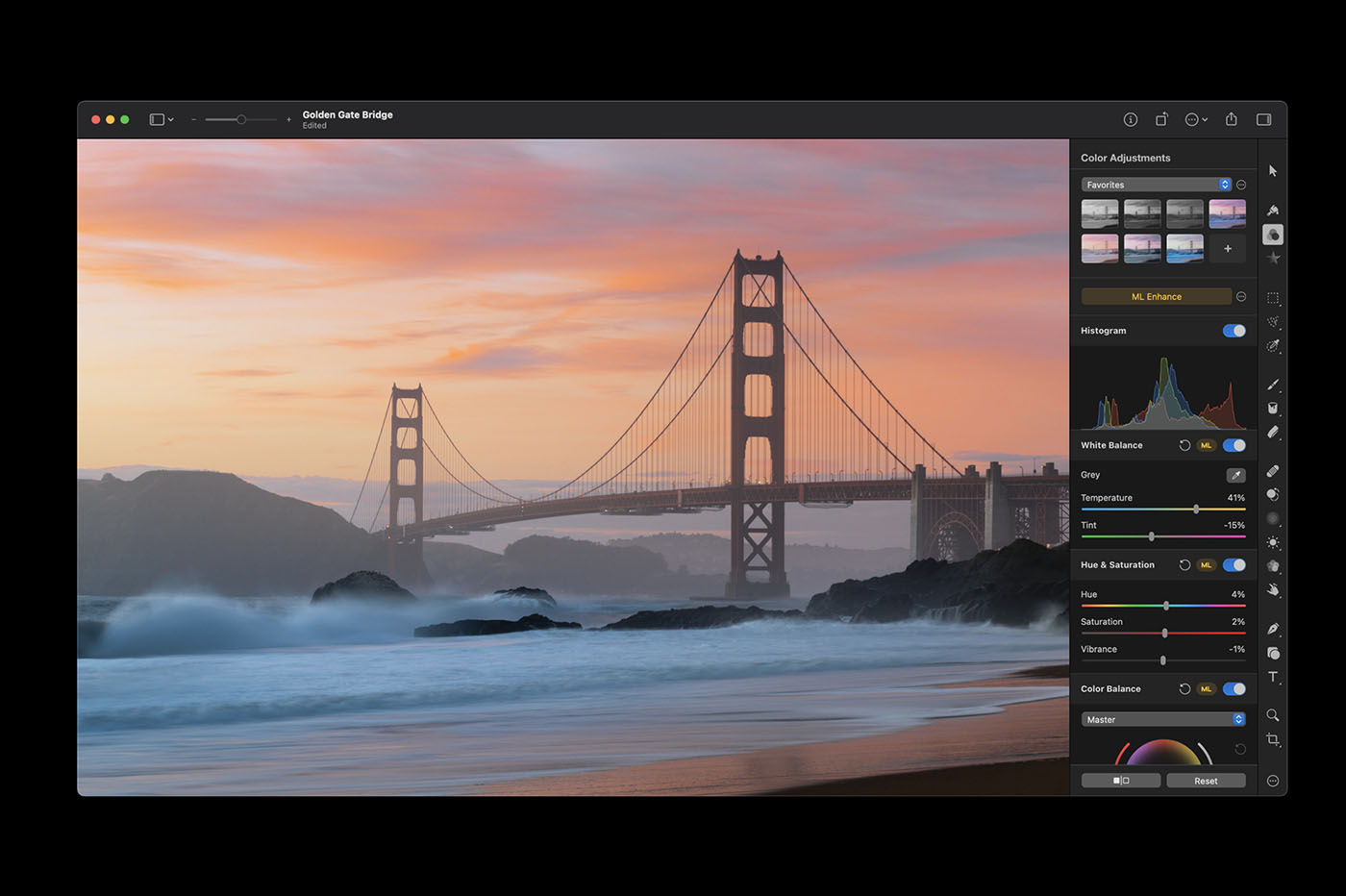Screen dimensions: 1346x896
Task: Open the sidebar layout dropdown in title bar
Action: pos(162,119)
